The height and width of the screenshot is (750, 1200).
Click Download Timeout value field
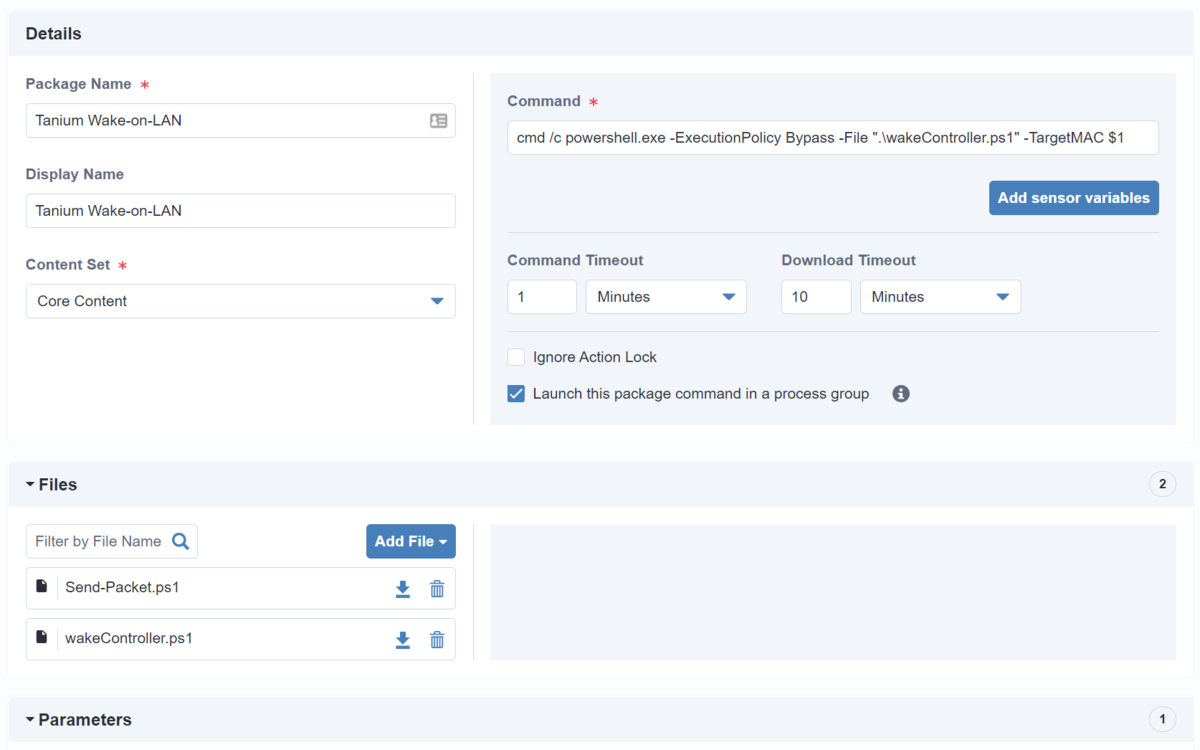816,297
